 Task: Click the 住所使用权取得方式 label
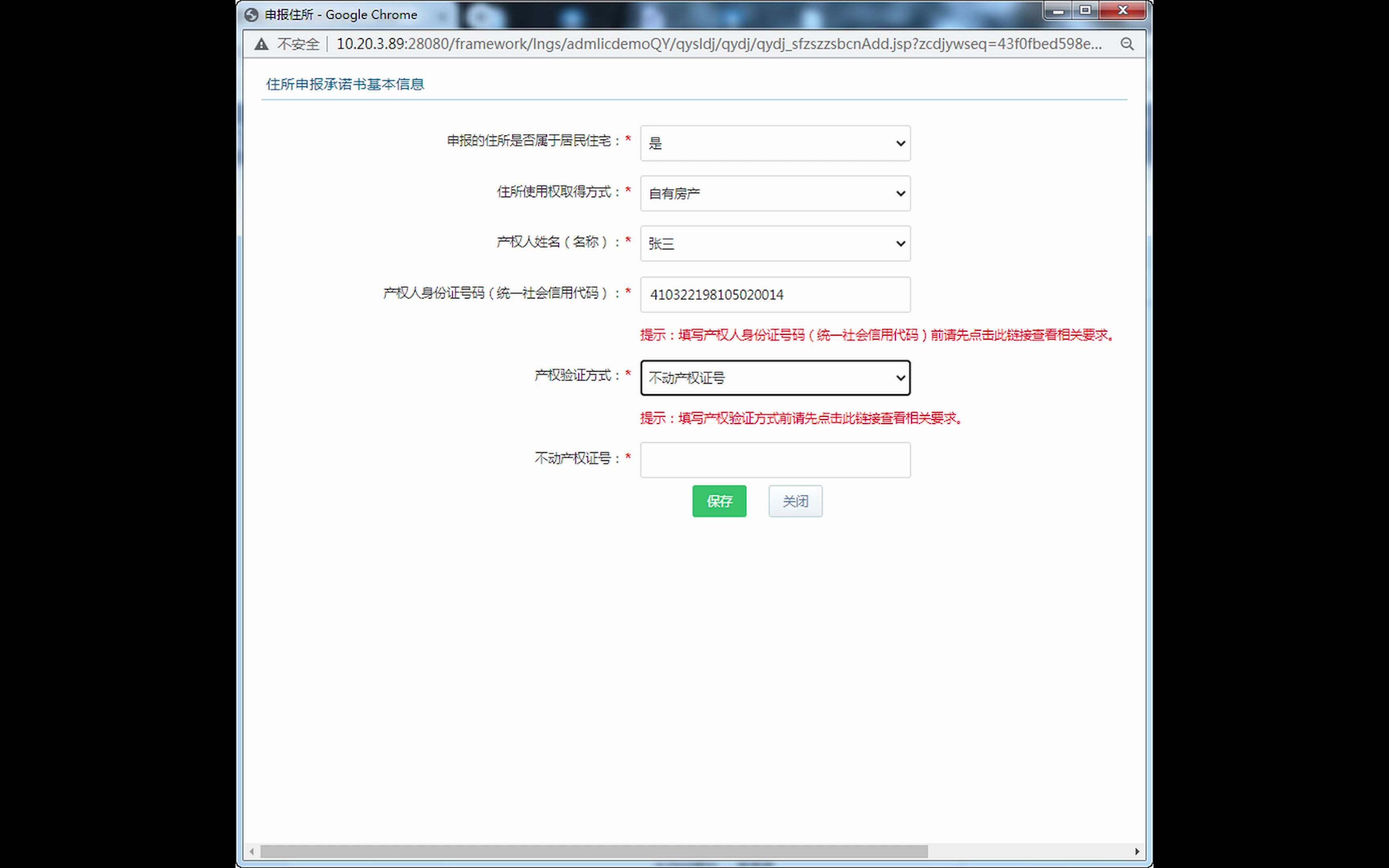coord(559,192)
